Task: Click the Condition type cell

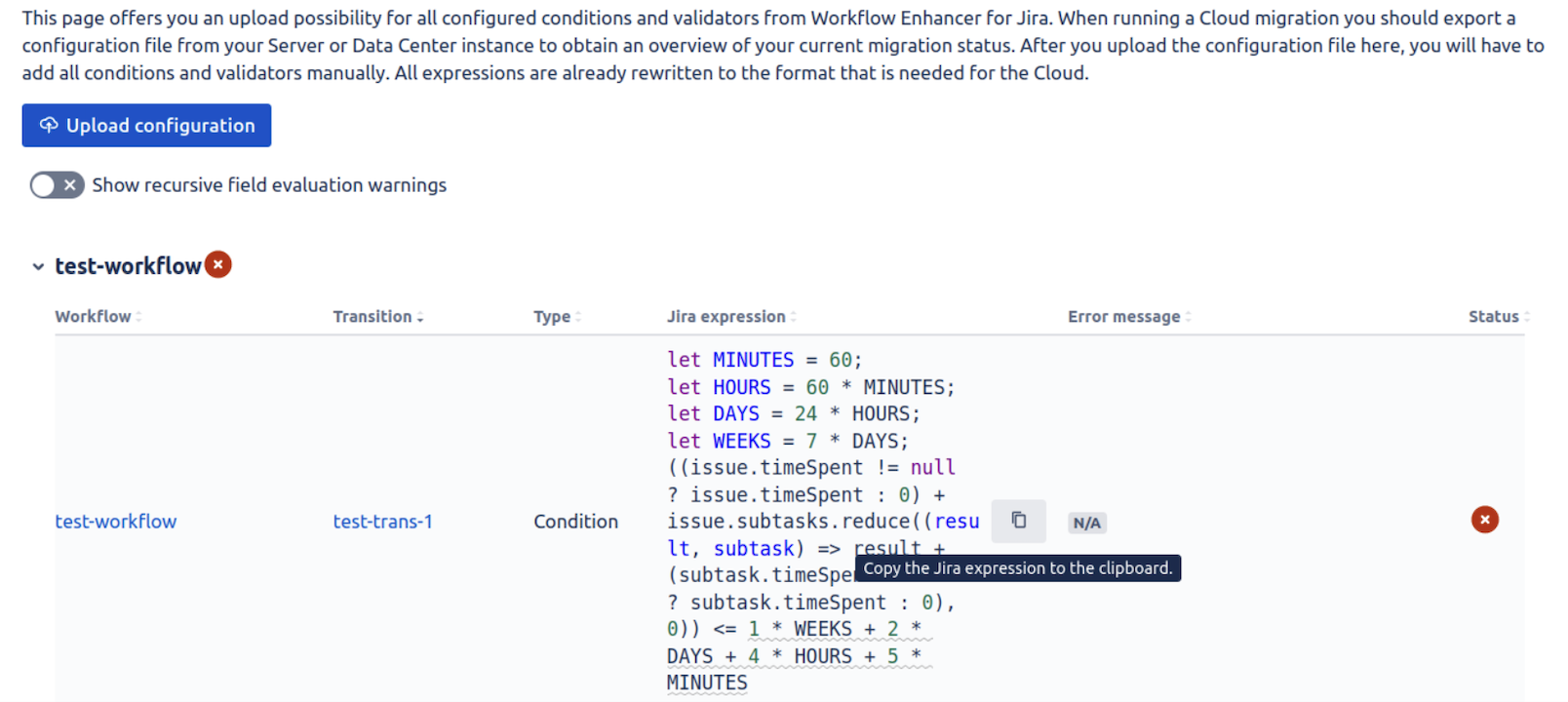Action: (575, 522)
